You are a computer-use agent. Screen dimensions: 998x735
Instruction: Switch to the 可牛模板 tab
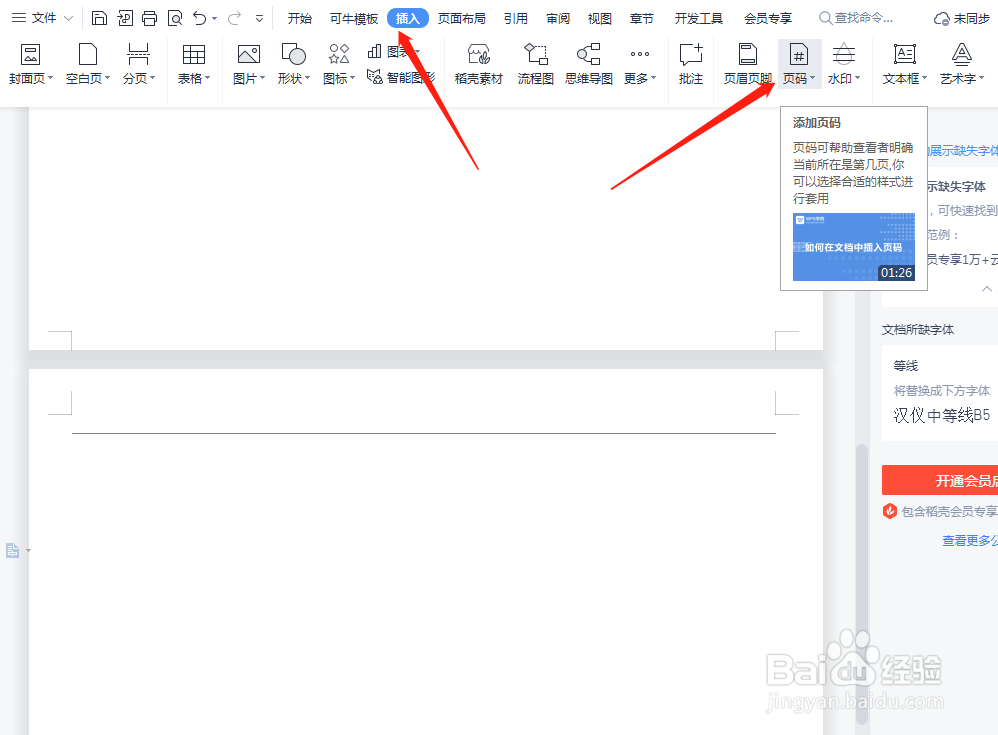tap(353, 18)
